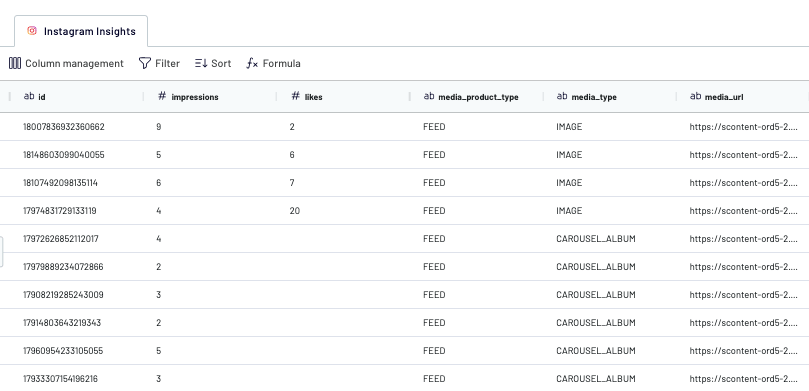Open Column management
This screenshot has height=391, width=809.
pos(66,63)
